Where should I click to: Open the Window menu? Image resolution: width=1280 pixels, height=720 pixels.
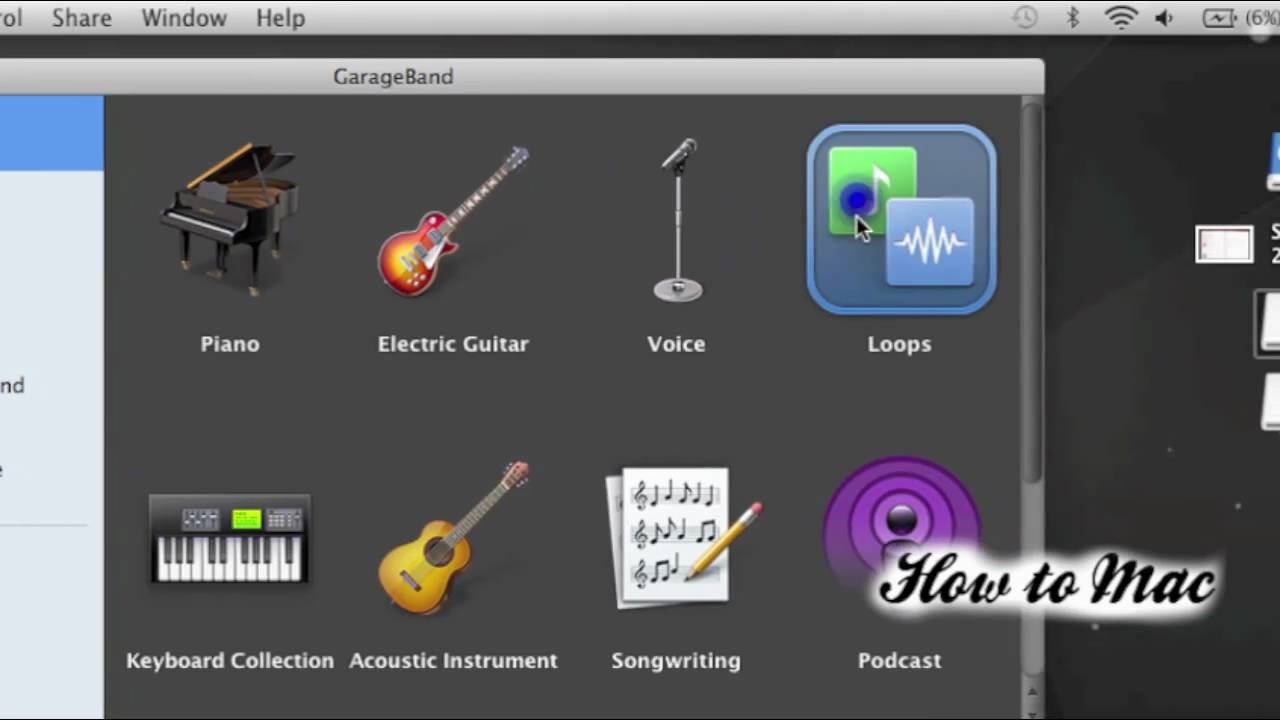(x=184, y=18)
